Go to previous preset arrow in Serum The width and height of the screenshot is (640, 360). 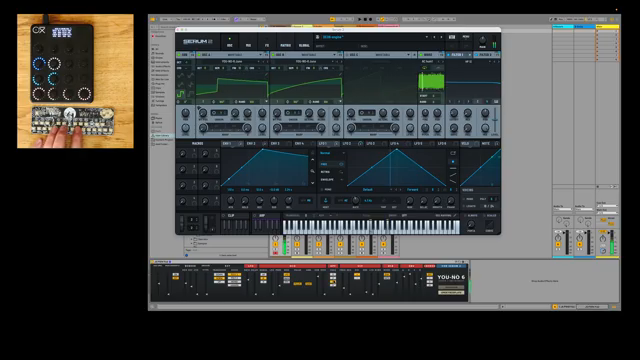(434, 37)
